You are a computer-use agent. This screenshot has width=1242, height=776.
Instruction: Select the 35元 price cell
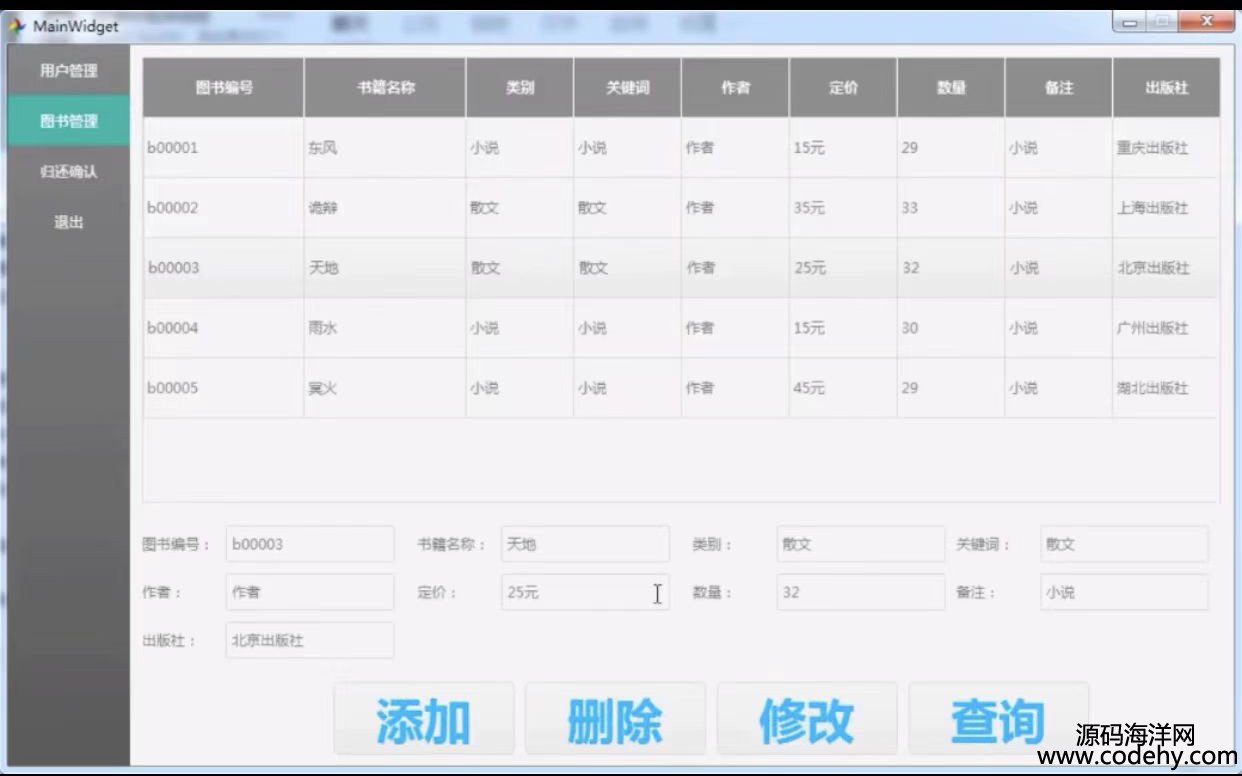click(844, 208)
